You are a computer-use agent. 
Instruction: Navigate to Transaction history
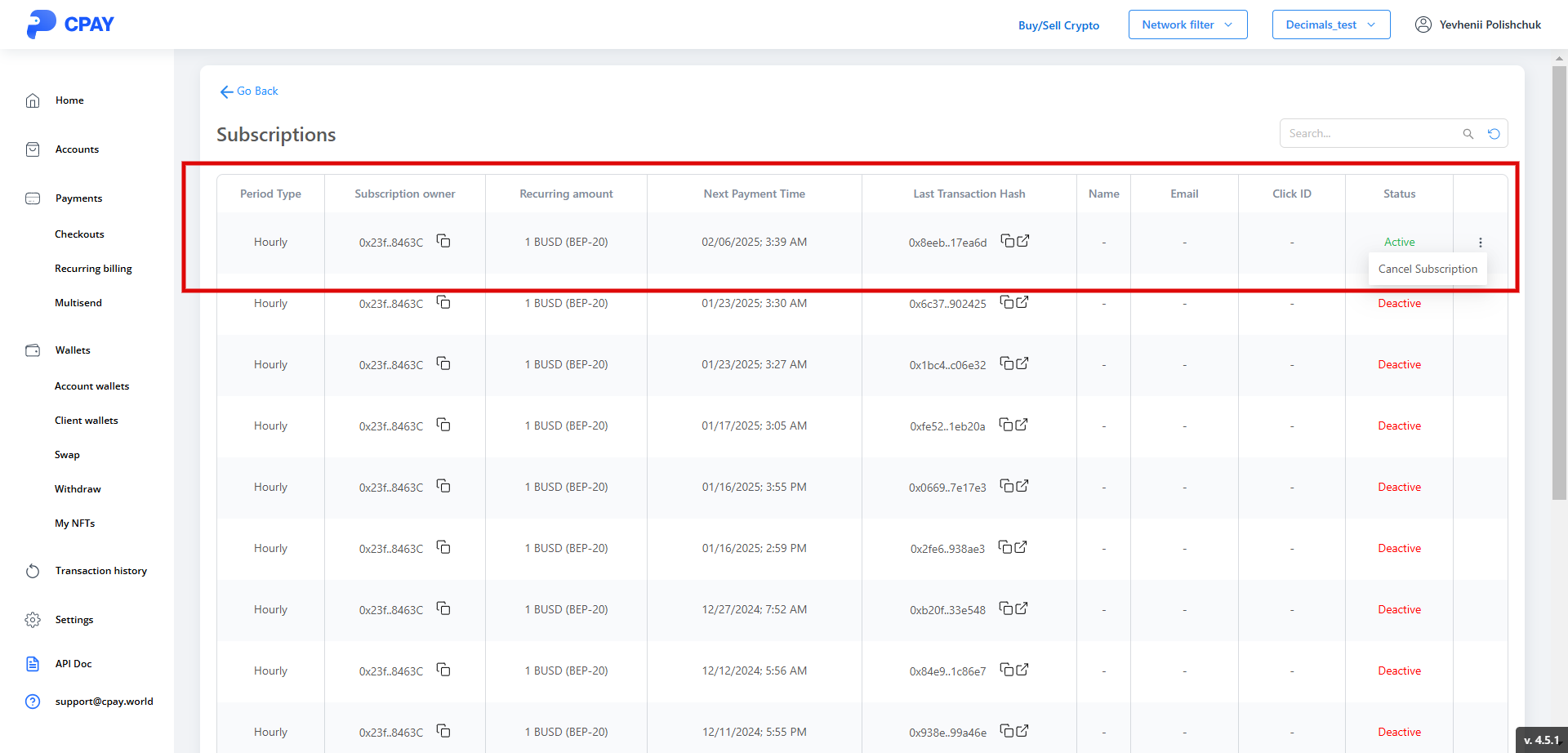click(100, 571)
